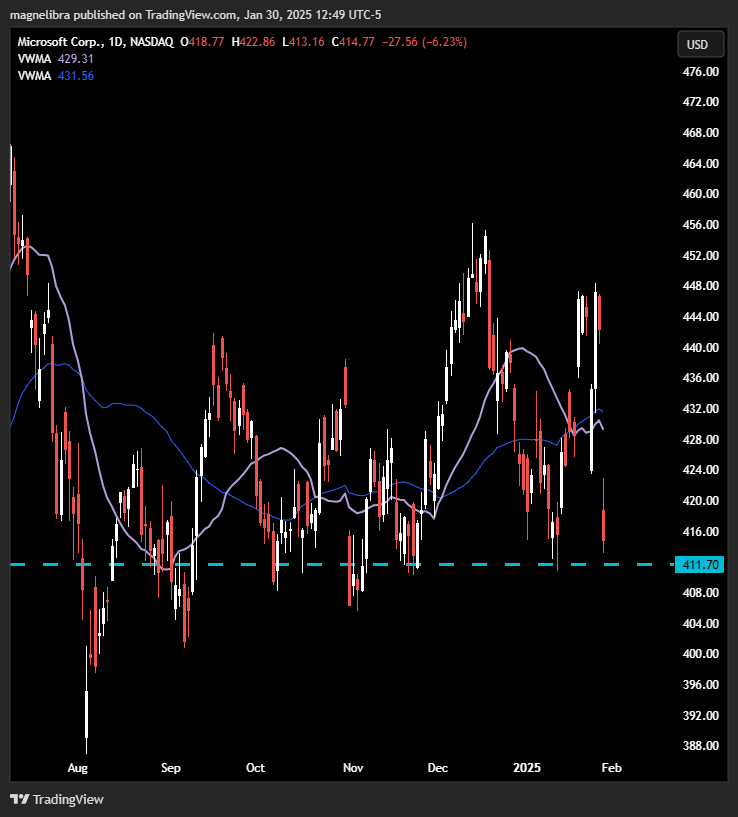Click the 388.00 price axis label
738x817 pixels.
pos(700,746)
